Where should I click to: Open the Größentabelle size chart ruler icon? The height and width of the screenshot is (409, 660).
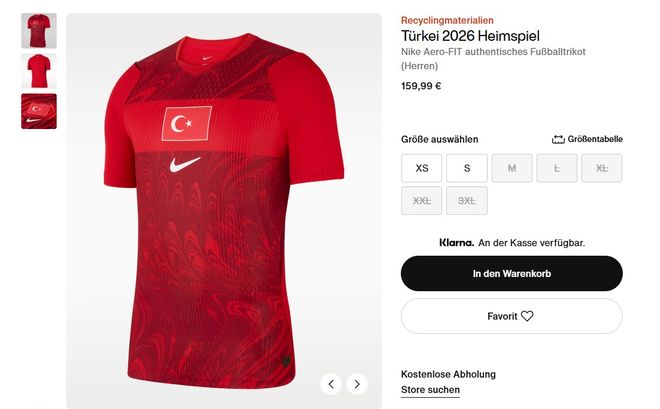[558, 139]
